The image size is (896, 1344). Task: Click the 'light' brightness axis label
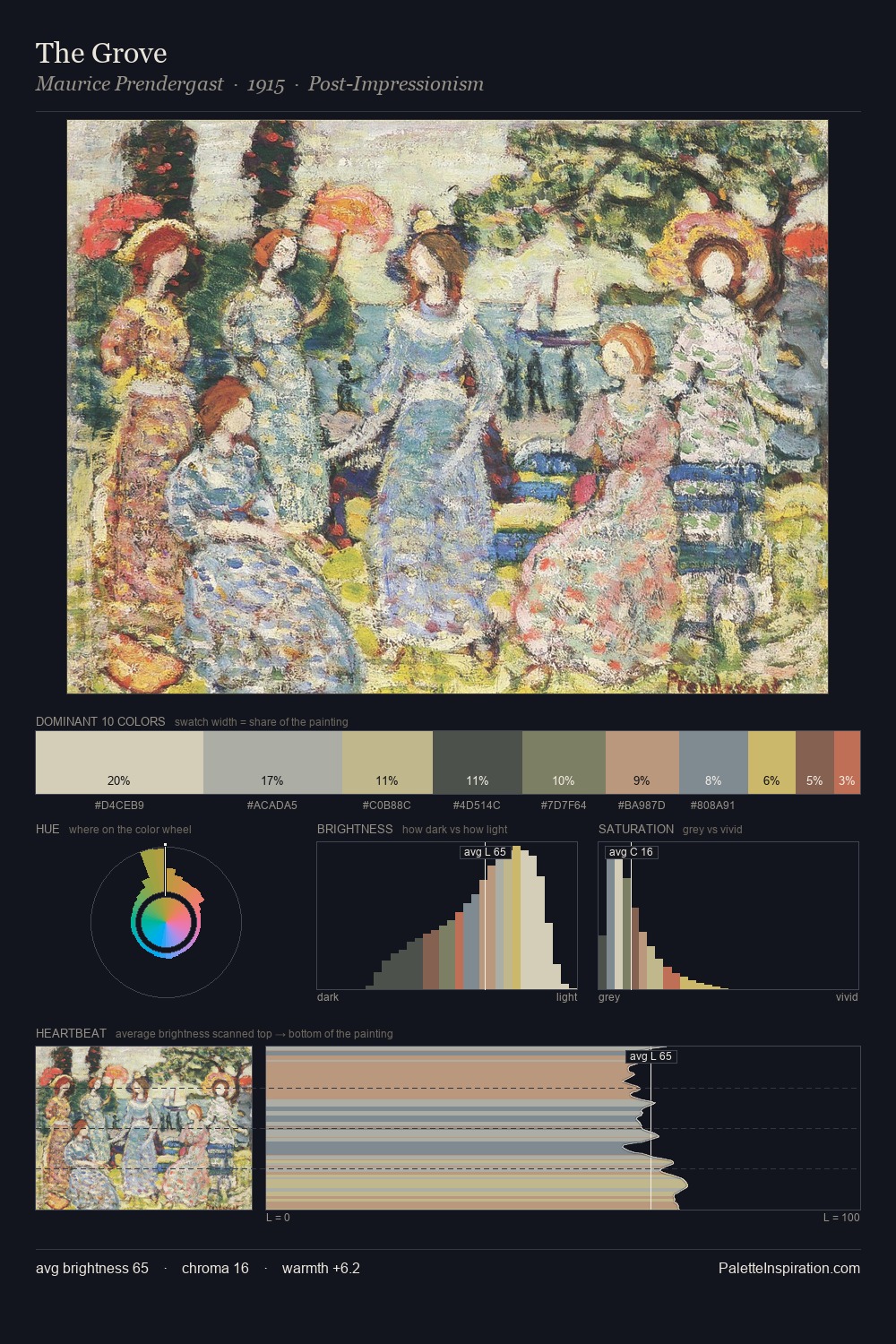point(567,997)
